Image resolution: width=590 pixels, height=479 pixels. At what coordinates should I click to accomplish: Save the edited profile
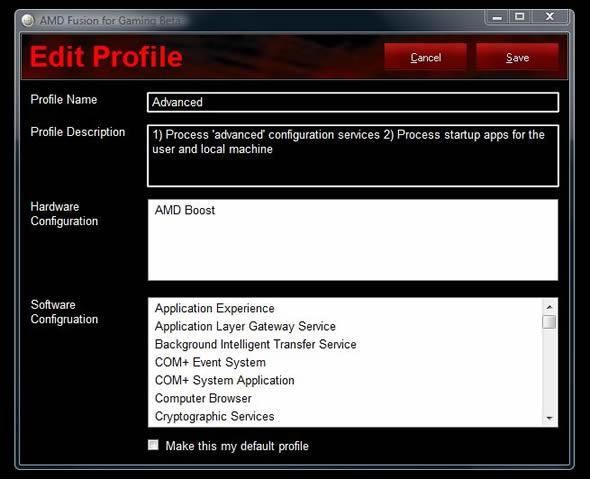click(x=517, y=57)
